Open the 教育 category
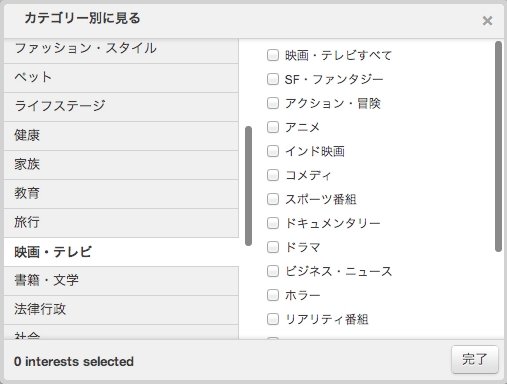Viewport: 507px width, 384px height. 121,194
